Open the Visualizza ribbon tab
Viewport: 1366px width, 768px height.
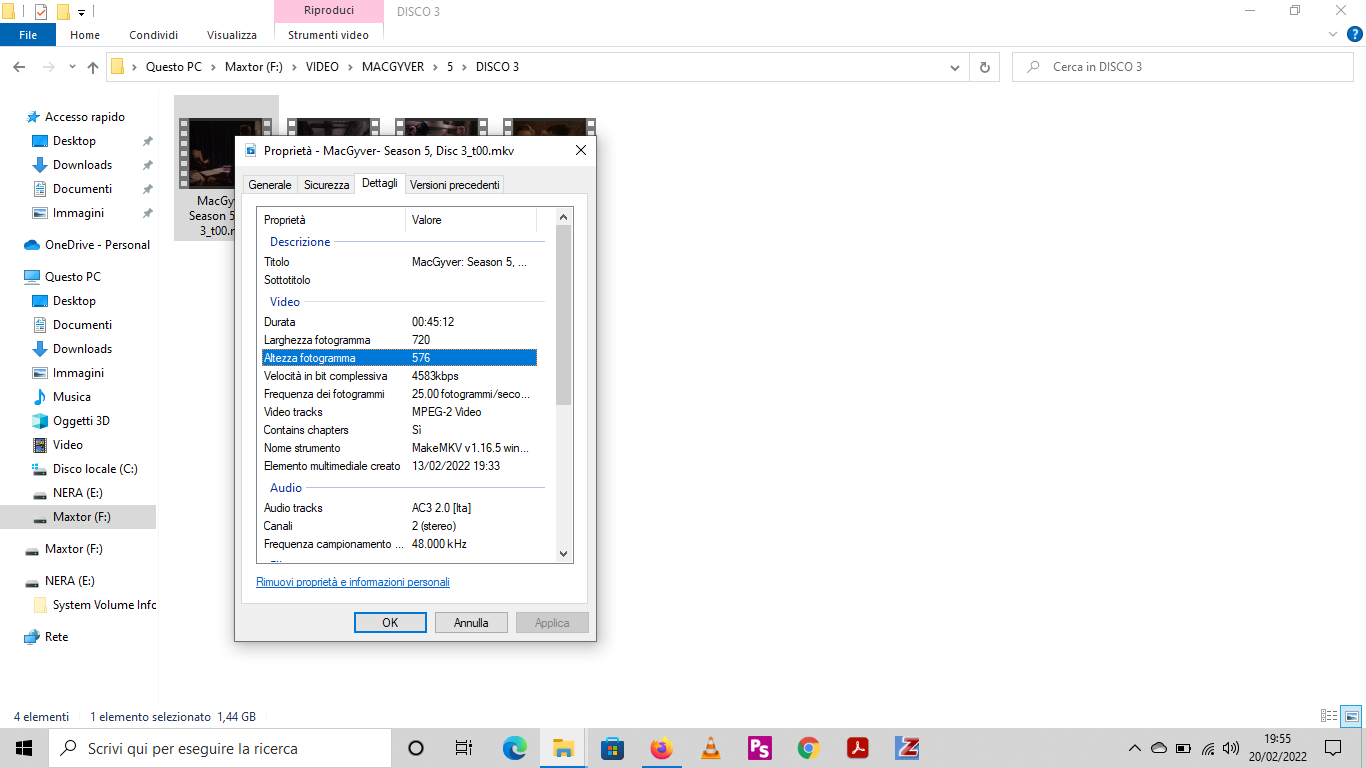point(232,35)
